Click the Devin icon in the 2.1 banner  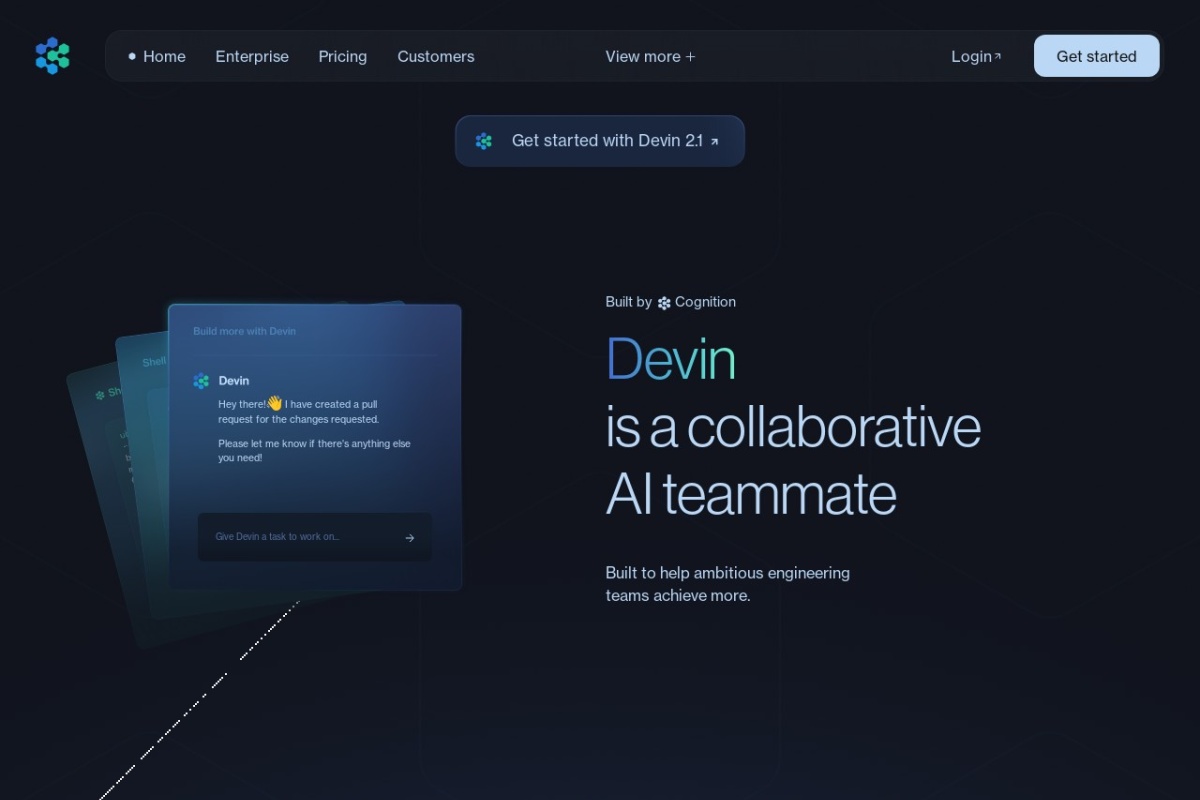(484, 141)
